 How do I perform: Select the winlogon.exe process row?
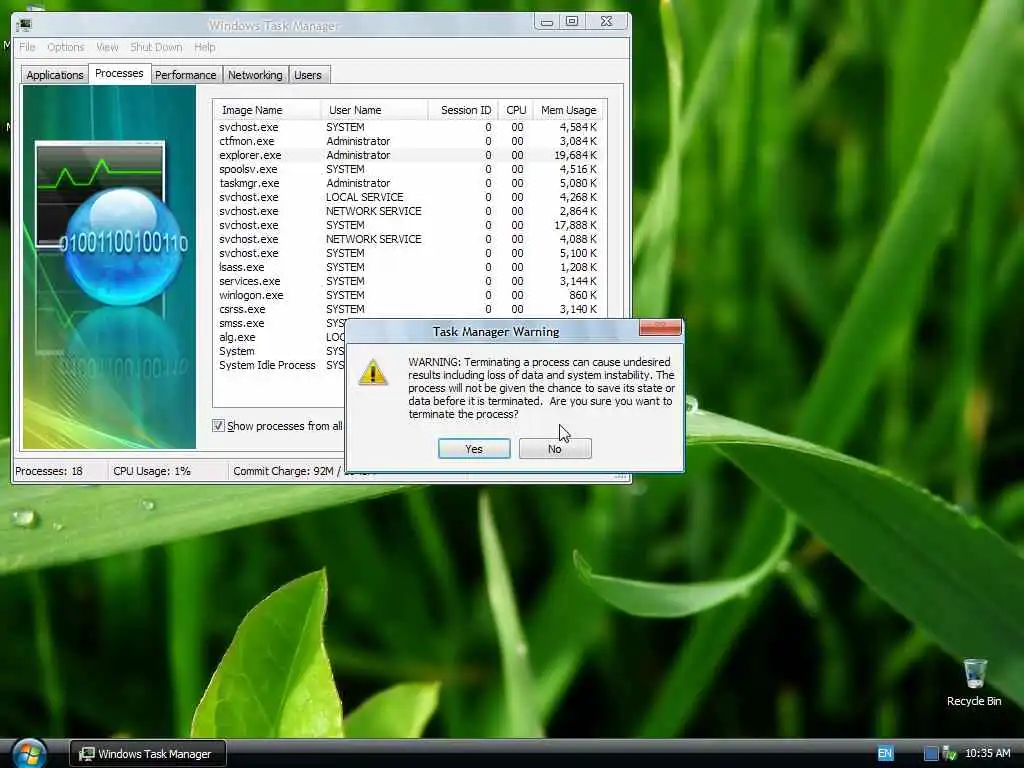click(409, 295)
